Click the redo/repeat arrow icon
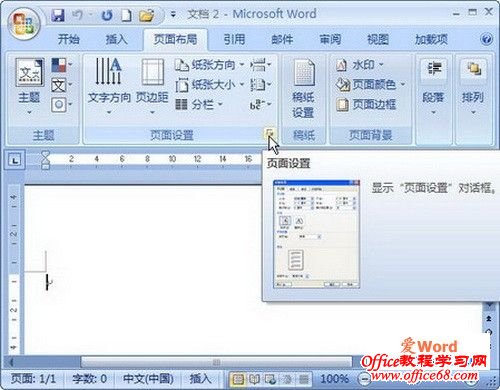Viewport: 500px width, 390px height. [x=107, y=15]
